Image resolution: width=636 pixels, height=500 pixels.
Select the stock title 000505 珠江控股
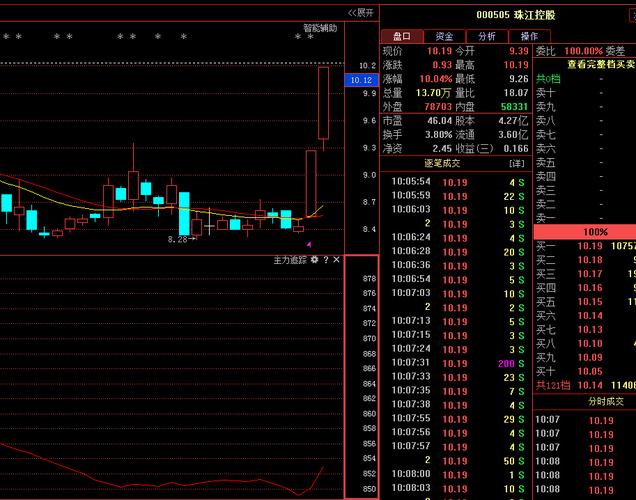516,15
